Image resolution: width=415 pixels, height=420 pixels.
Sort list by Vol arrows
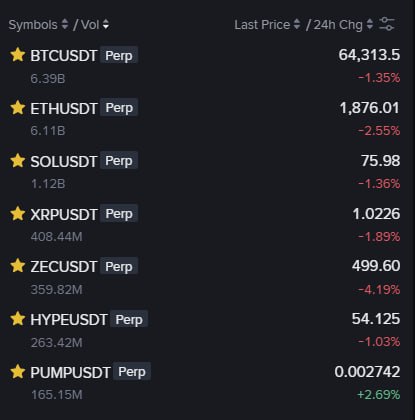[x=106, y=24]
